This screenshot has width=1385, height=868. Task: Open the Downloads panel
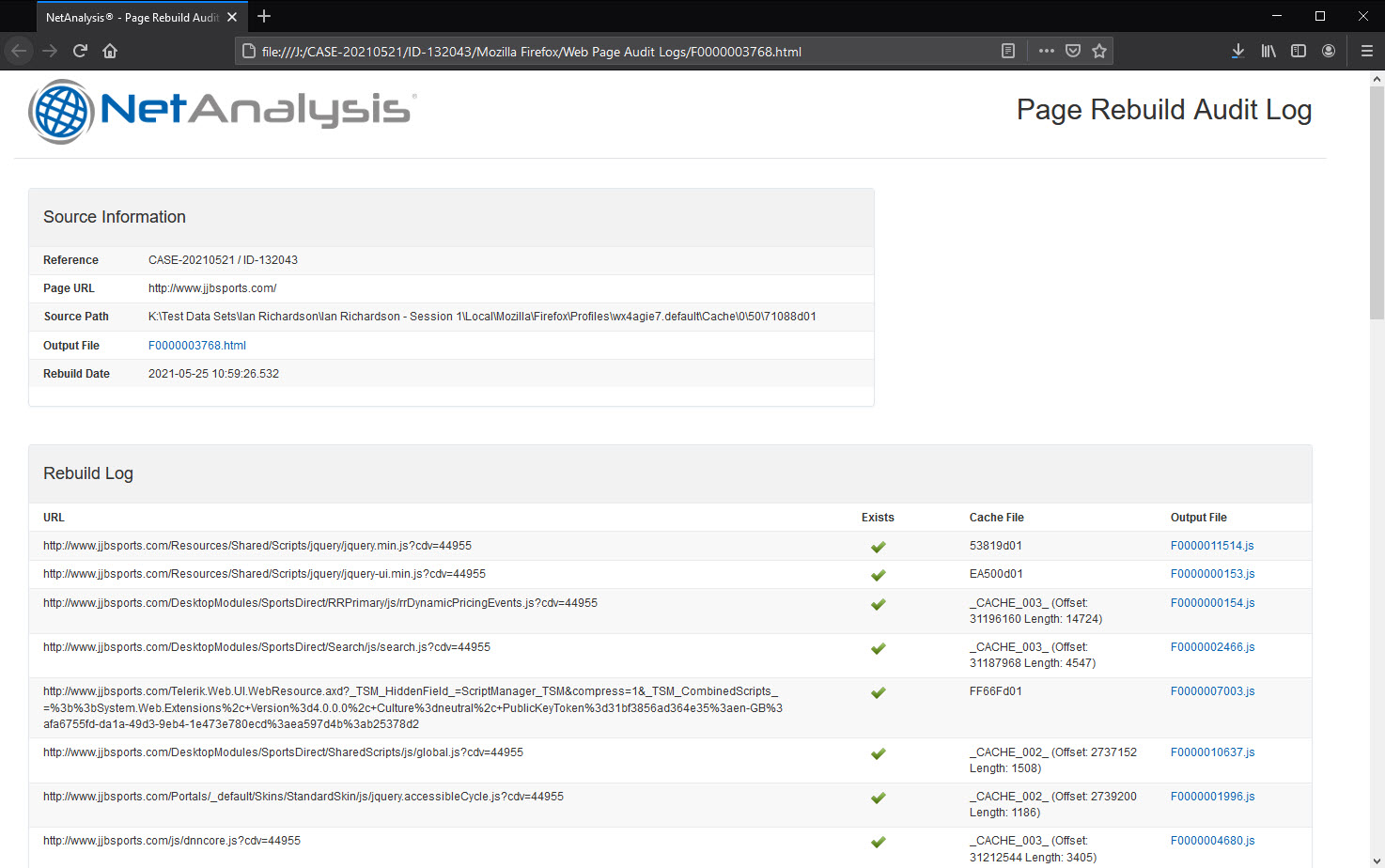pos(1237,51)
